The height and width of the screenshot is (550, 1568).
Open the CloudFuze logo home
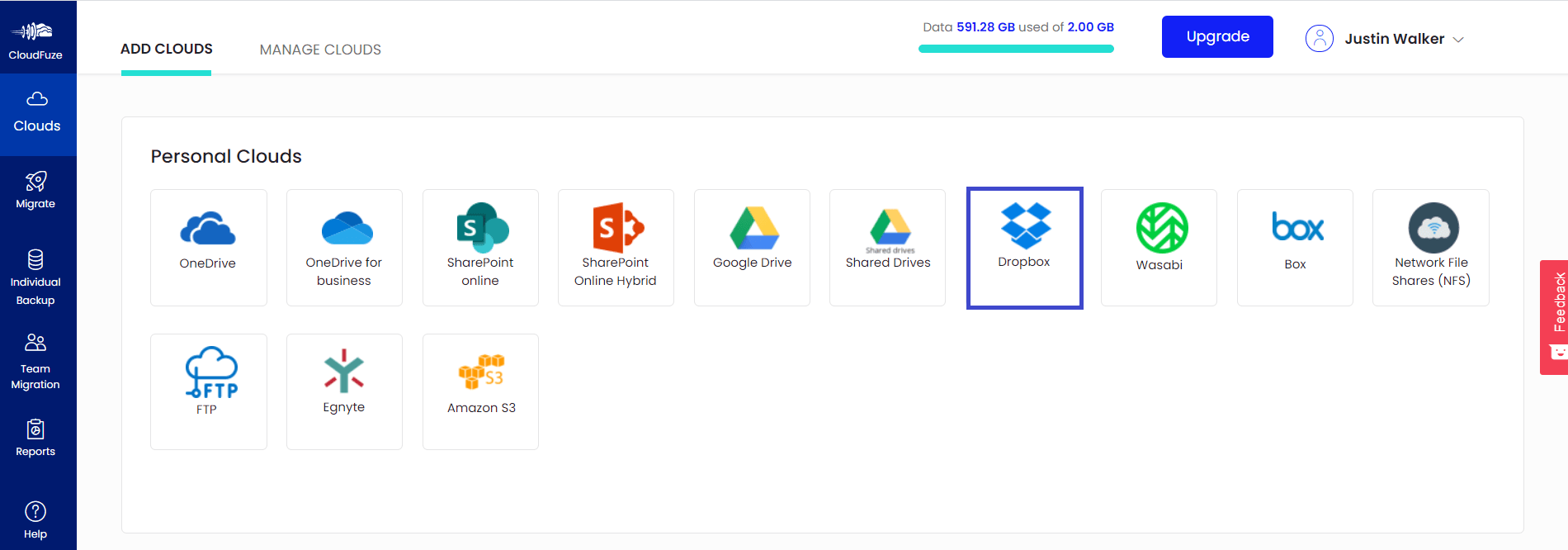pyautogui.click(x=35, y=40)
